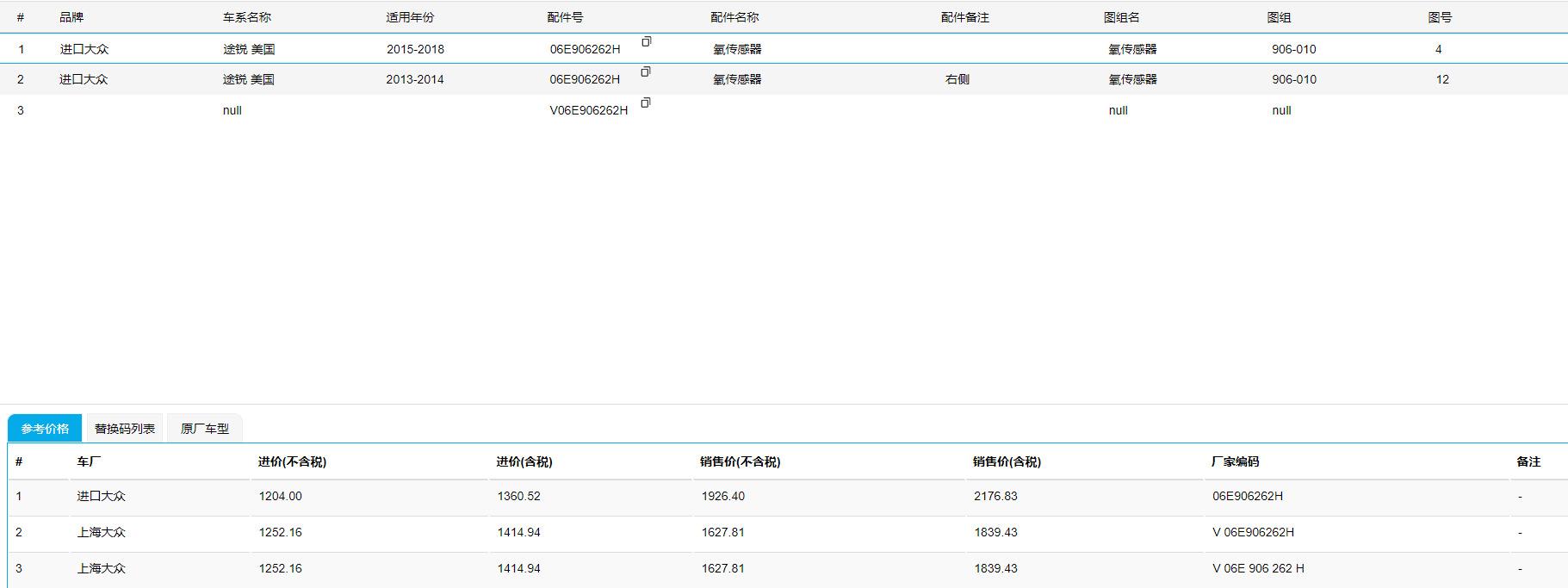Copy part number V06E906262H in row 3
Image resolution: width=1568 pixels, height=588 pixels.
[646, 103]
